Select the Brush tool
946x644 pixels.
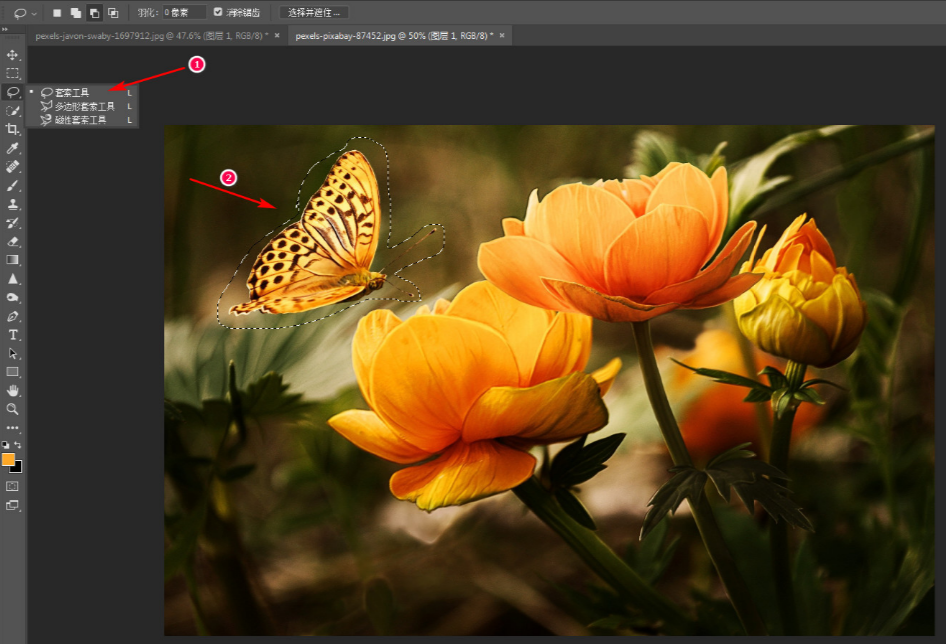point(12,185)
